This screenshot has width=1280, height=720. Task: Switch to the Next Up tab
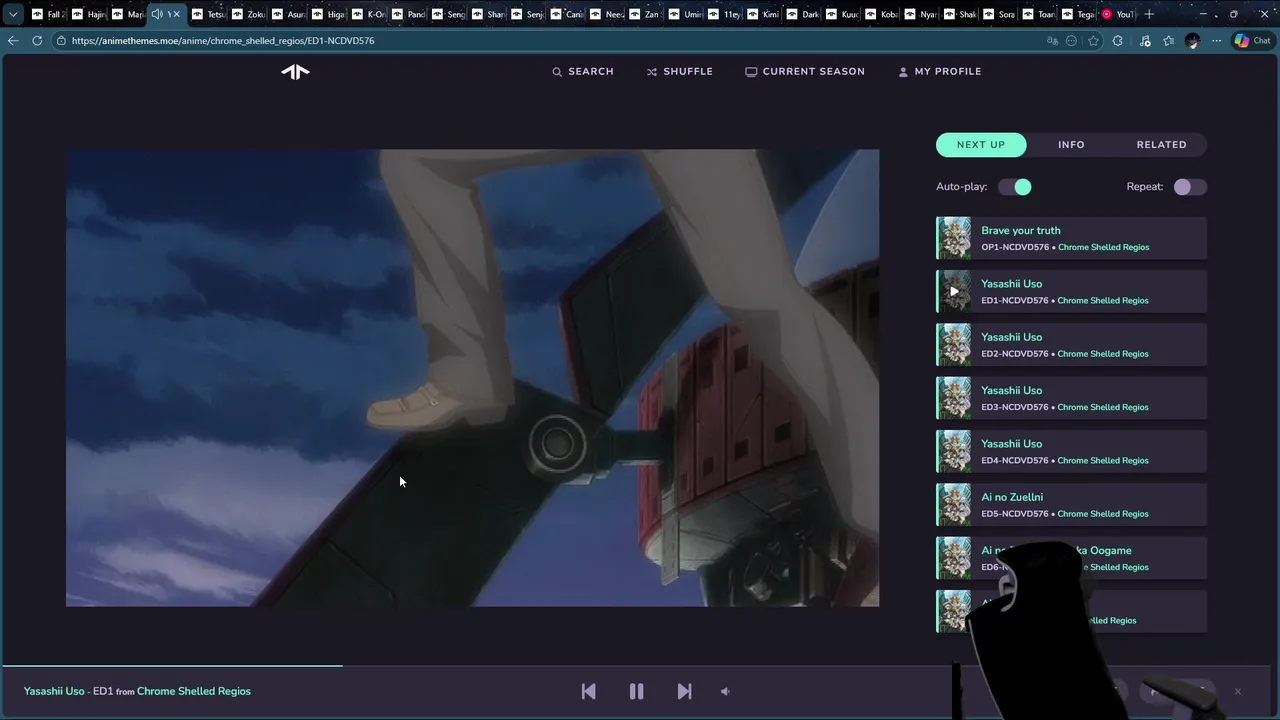click(981, 145)
